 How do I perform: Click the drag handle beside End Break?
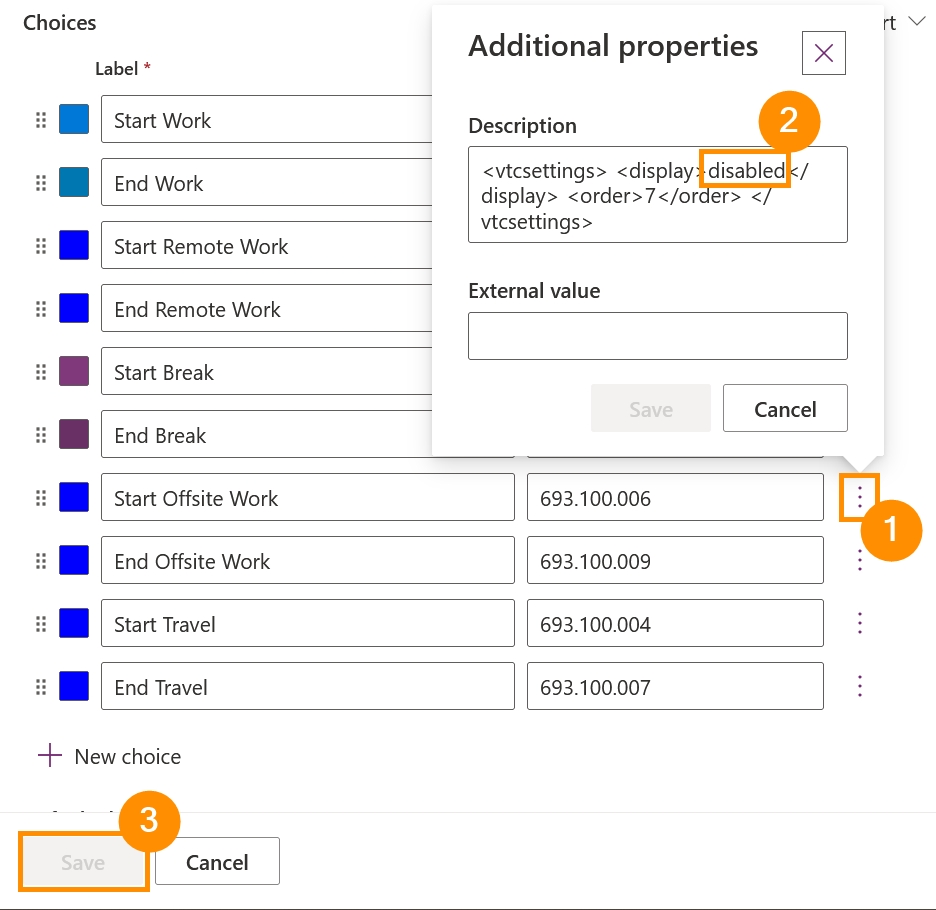coord(41,435)
